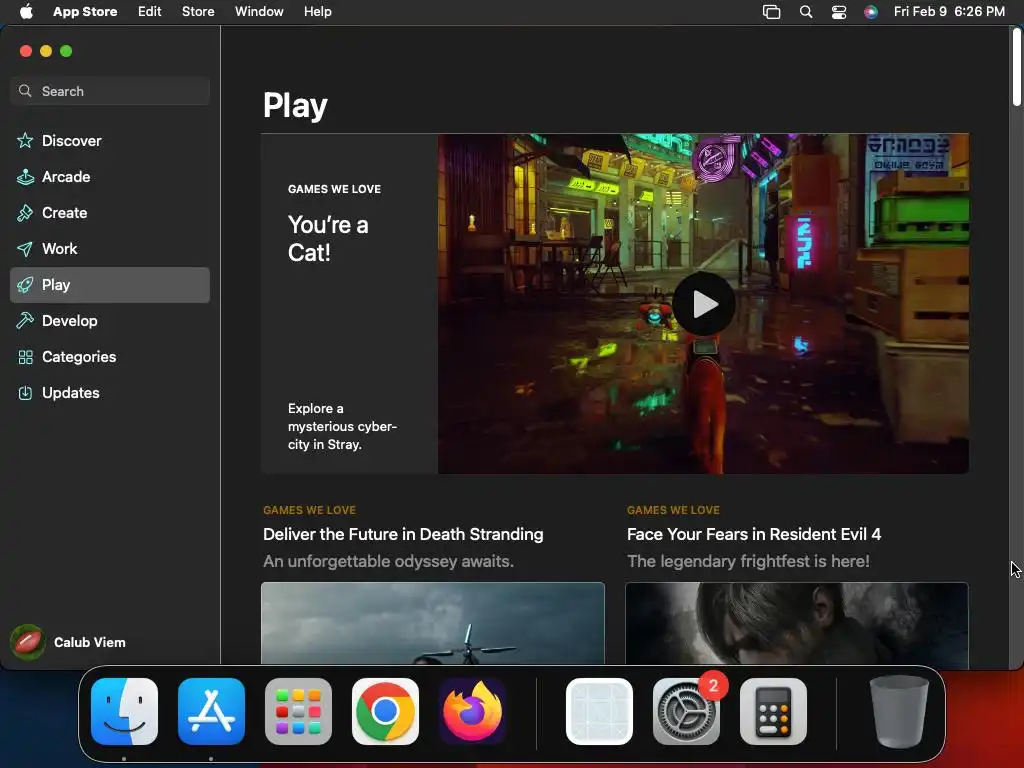Image resolution: width=1024 pixels, height=768 pixels.
Task: Click the Search field in the sidebar
Action: 110,91
